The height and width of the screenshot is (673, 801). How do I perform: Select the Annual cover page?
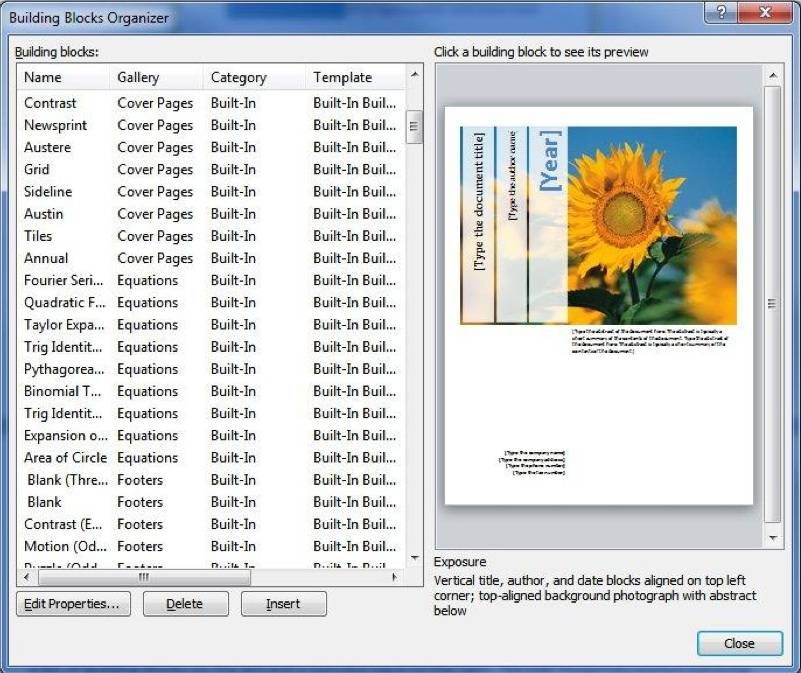click(x=211, y=258)
